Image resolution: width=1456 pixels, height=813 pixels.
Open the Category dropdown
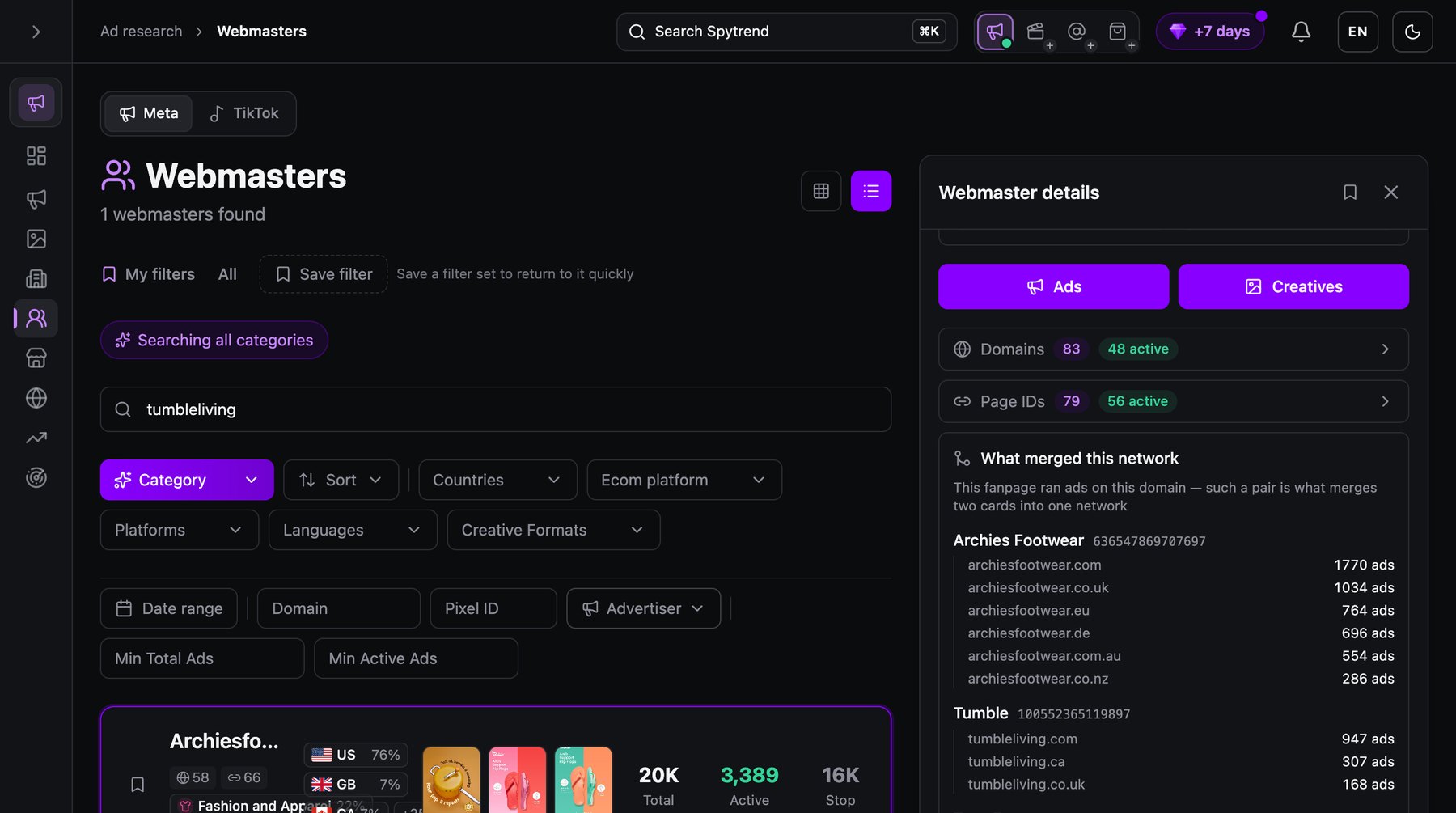coord(187,481)
